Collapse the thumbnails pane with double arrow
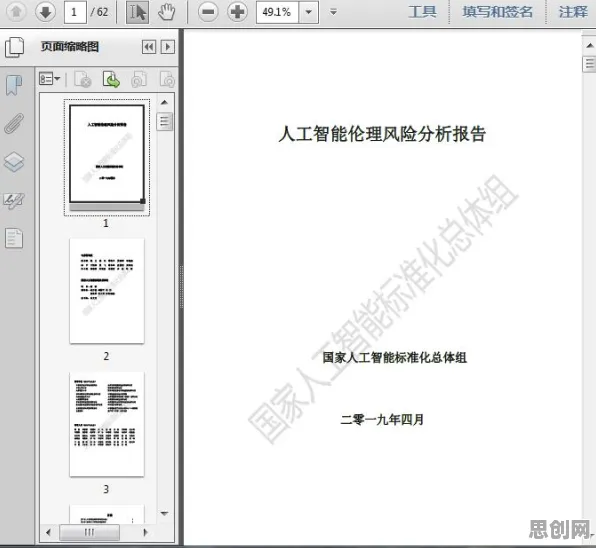Image resolution: width=596 pixels, height=548 pixels. tap(149, 47)
